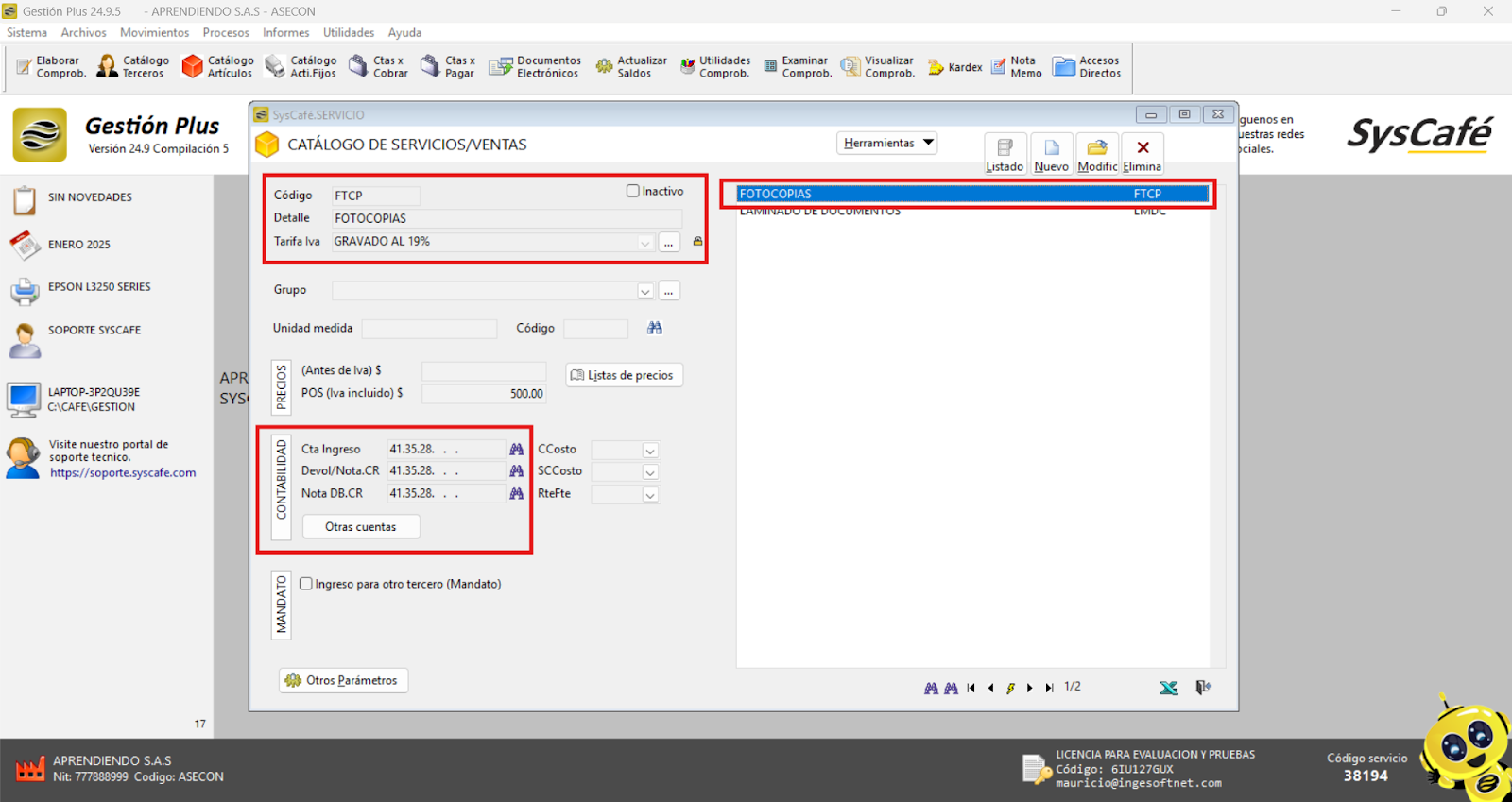The height and width of the screenshot is (802, 1512).
Task: Click the Otras cuentas button
Action: 361,527
